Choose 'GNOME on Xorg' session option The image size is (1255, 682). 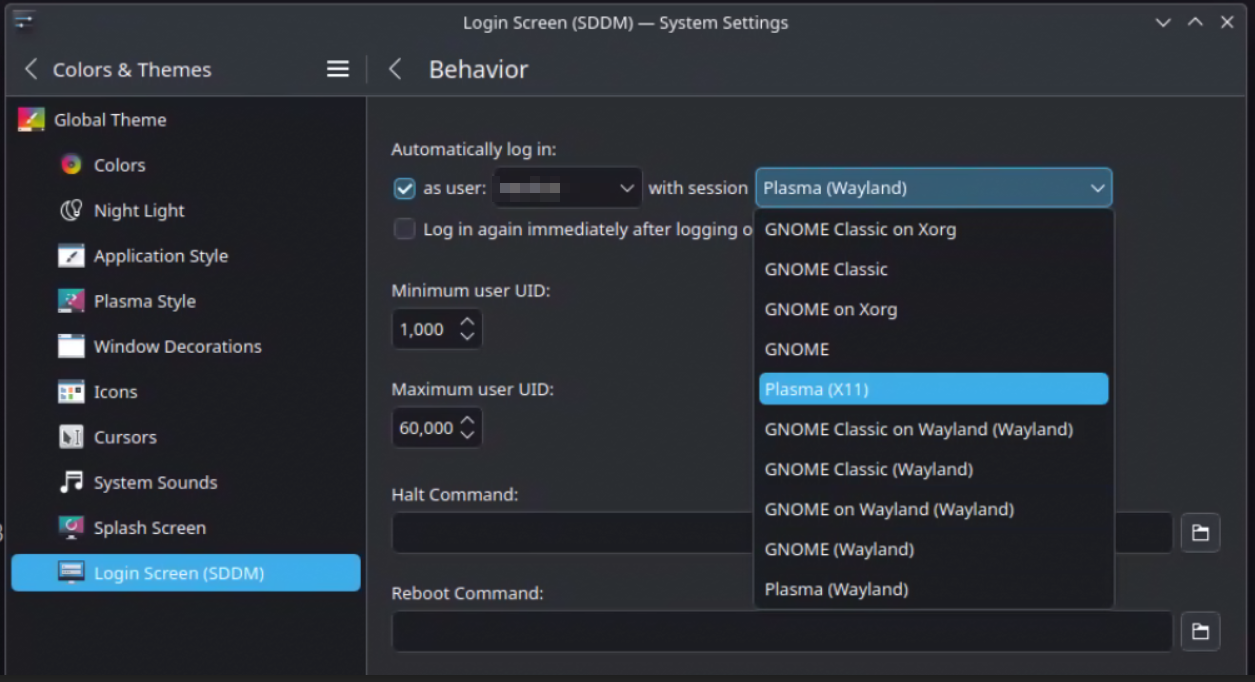pos(830,309)
